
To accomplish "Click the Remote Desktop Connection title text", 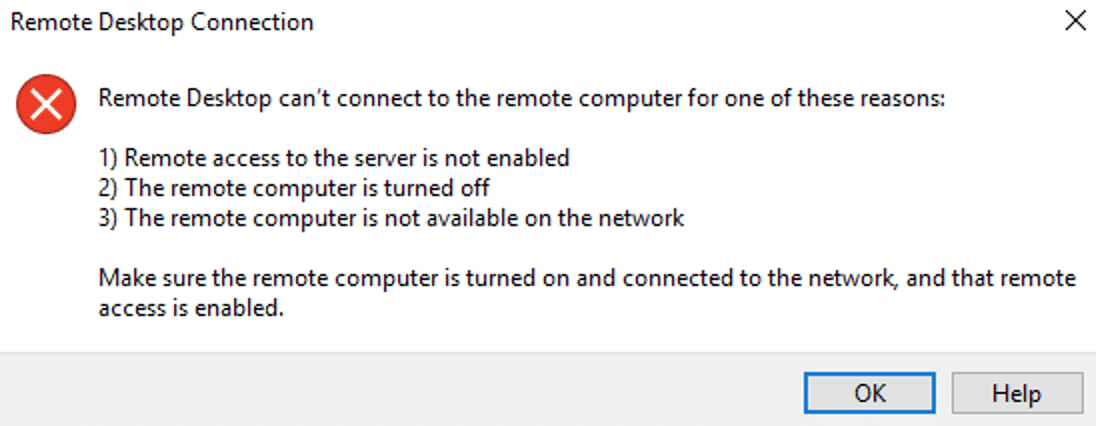I will pos(162,22).
